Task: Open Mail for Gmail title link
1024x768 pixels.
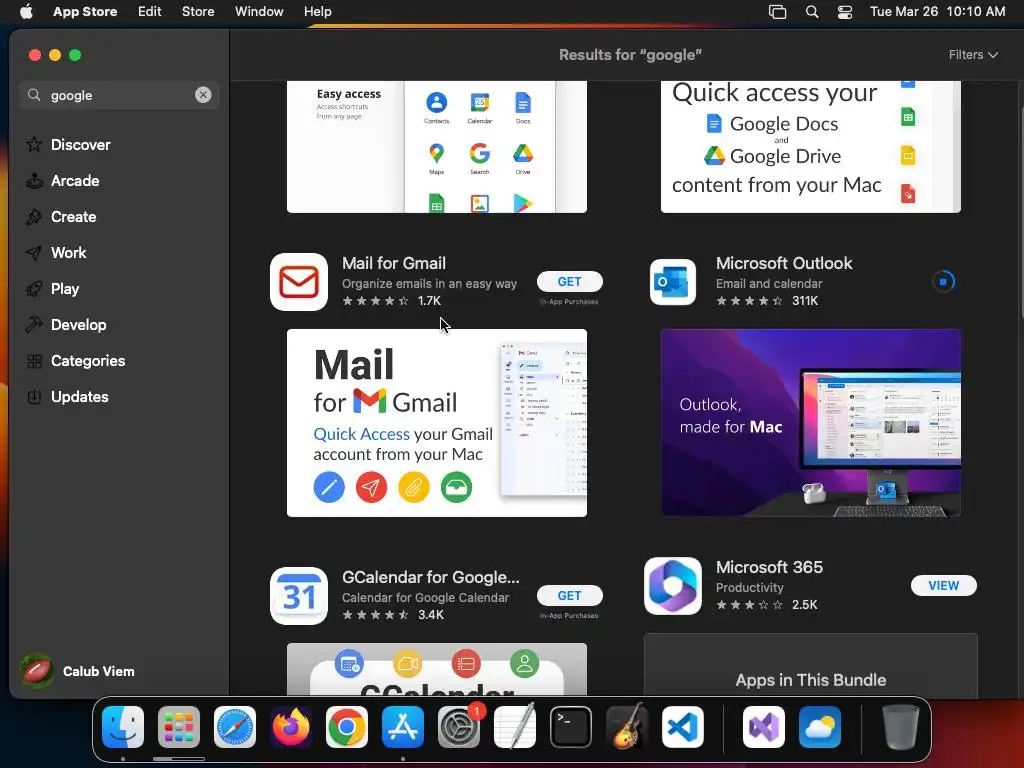Action: [x=394, y=263]
